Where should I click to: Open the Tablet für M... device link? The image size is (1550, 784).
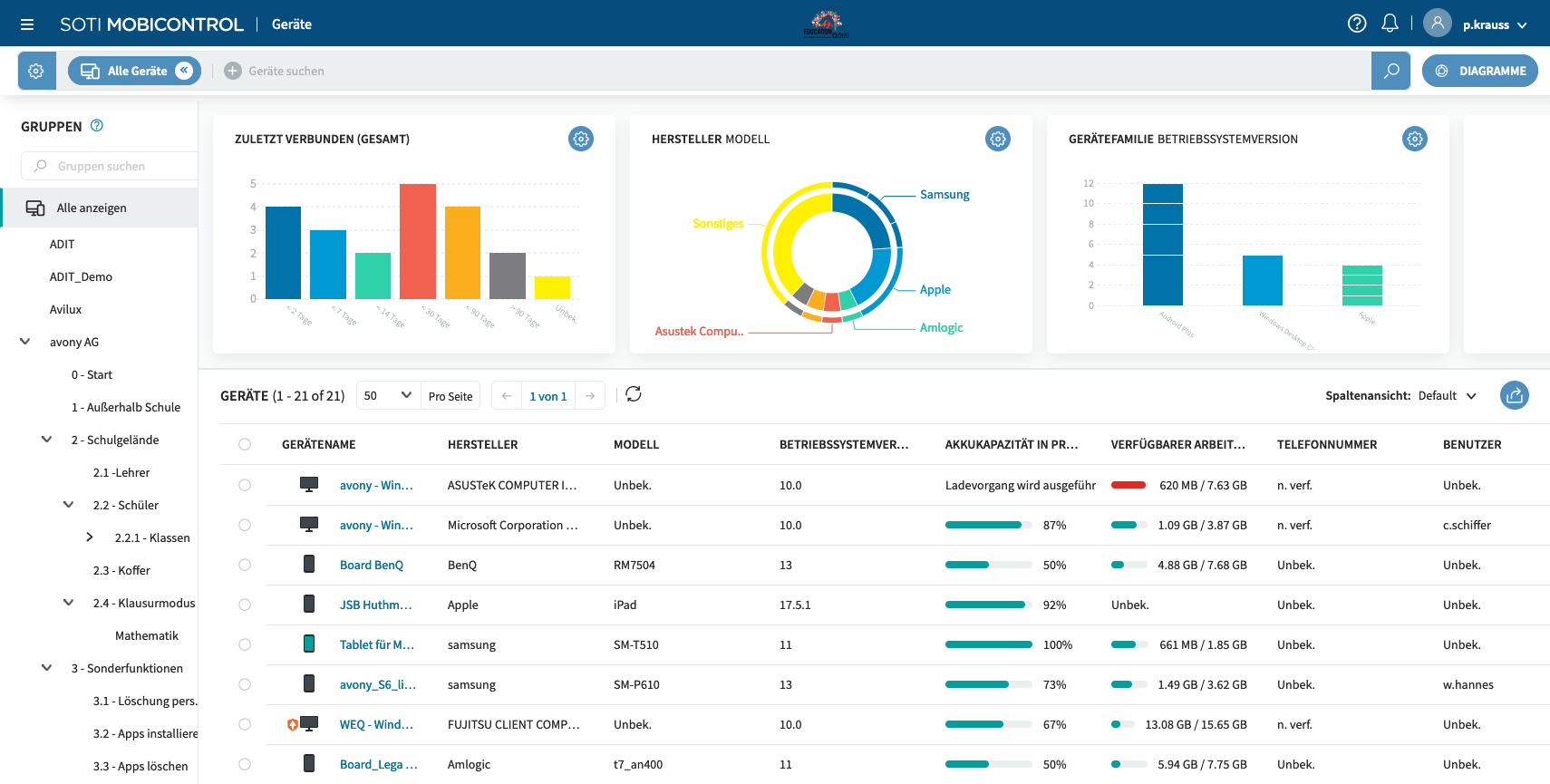pos(376,644)
